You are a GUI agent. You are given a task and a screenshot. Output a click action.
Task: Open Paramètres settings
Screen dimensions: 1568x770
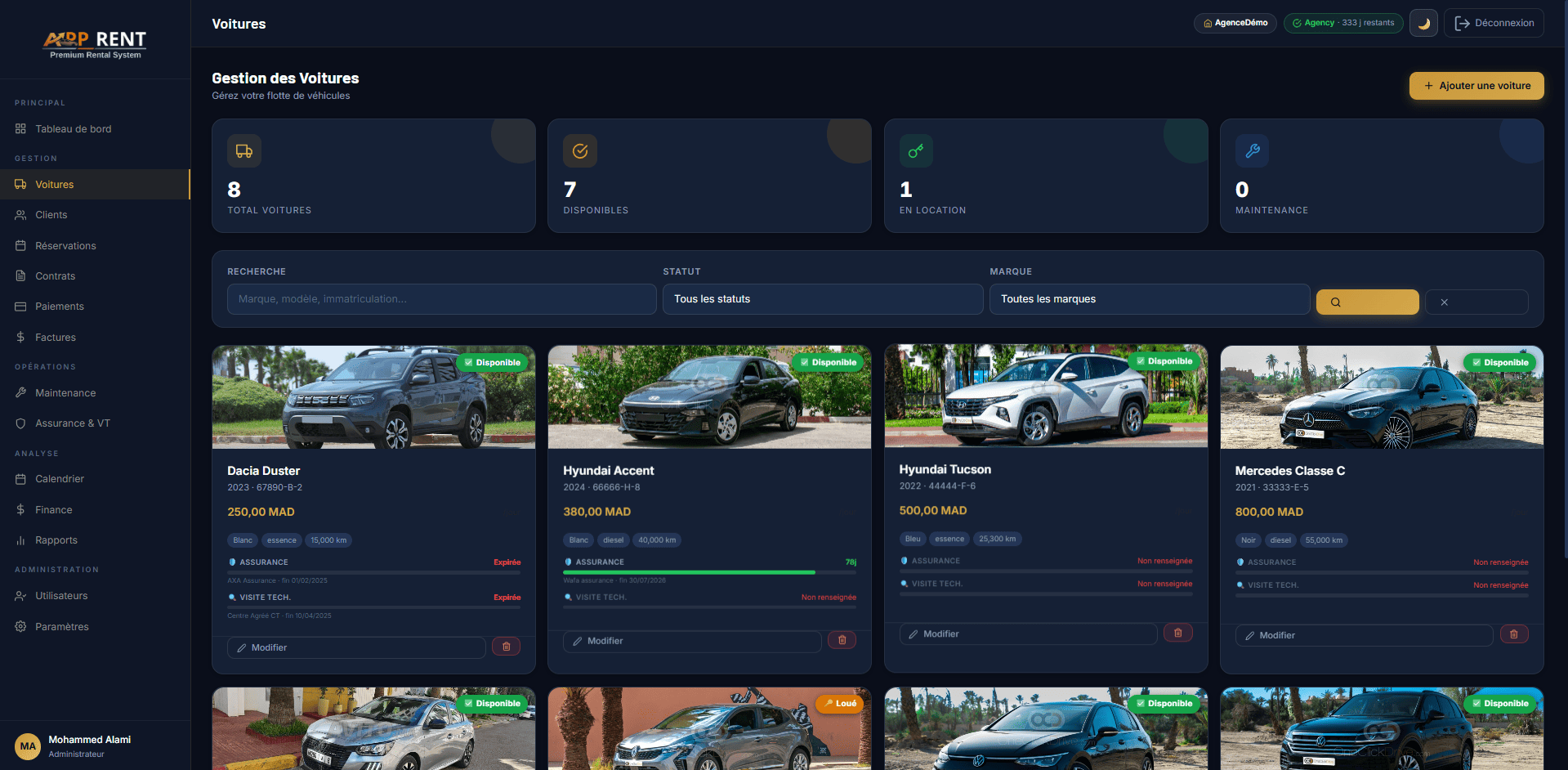tap(95, 627)
